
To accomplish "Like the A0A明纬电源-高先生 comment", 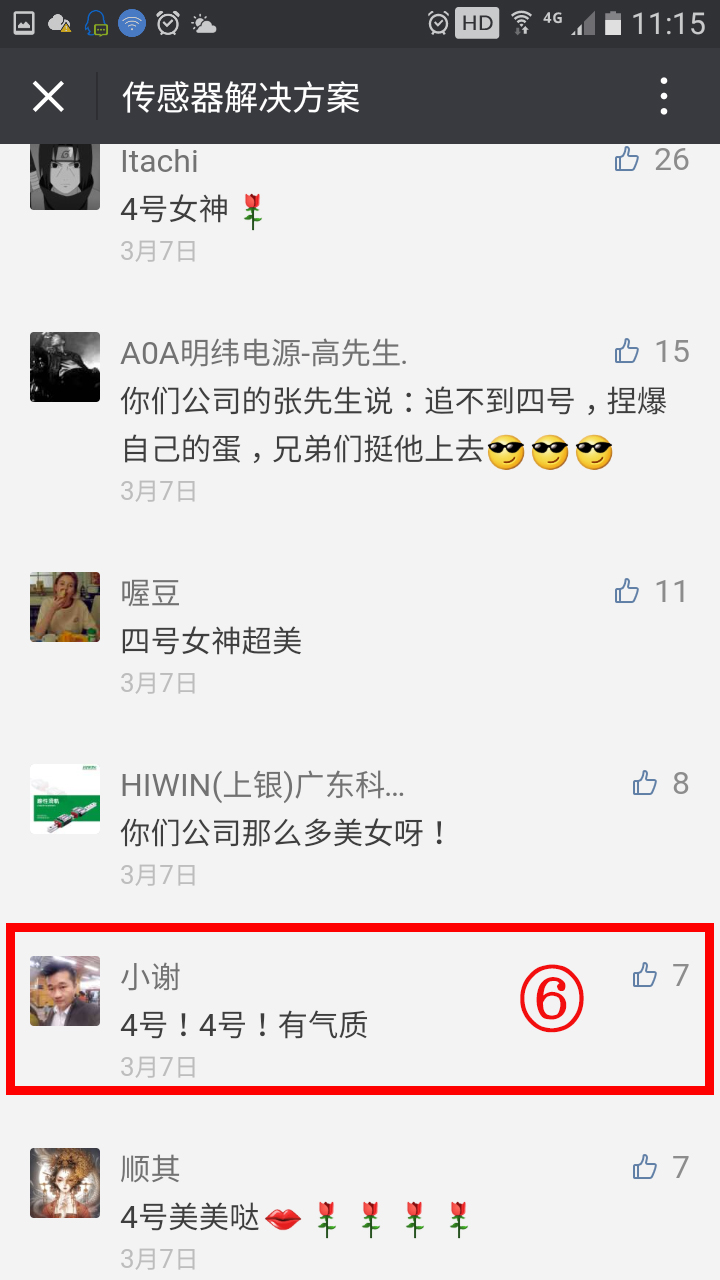I will click(x=627, y=351).
